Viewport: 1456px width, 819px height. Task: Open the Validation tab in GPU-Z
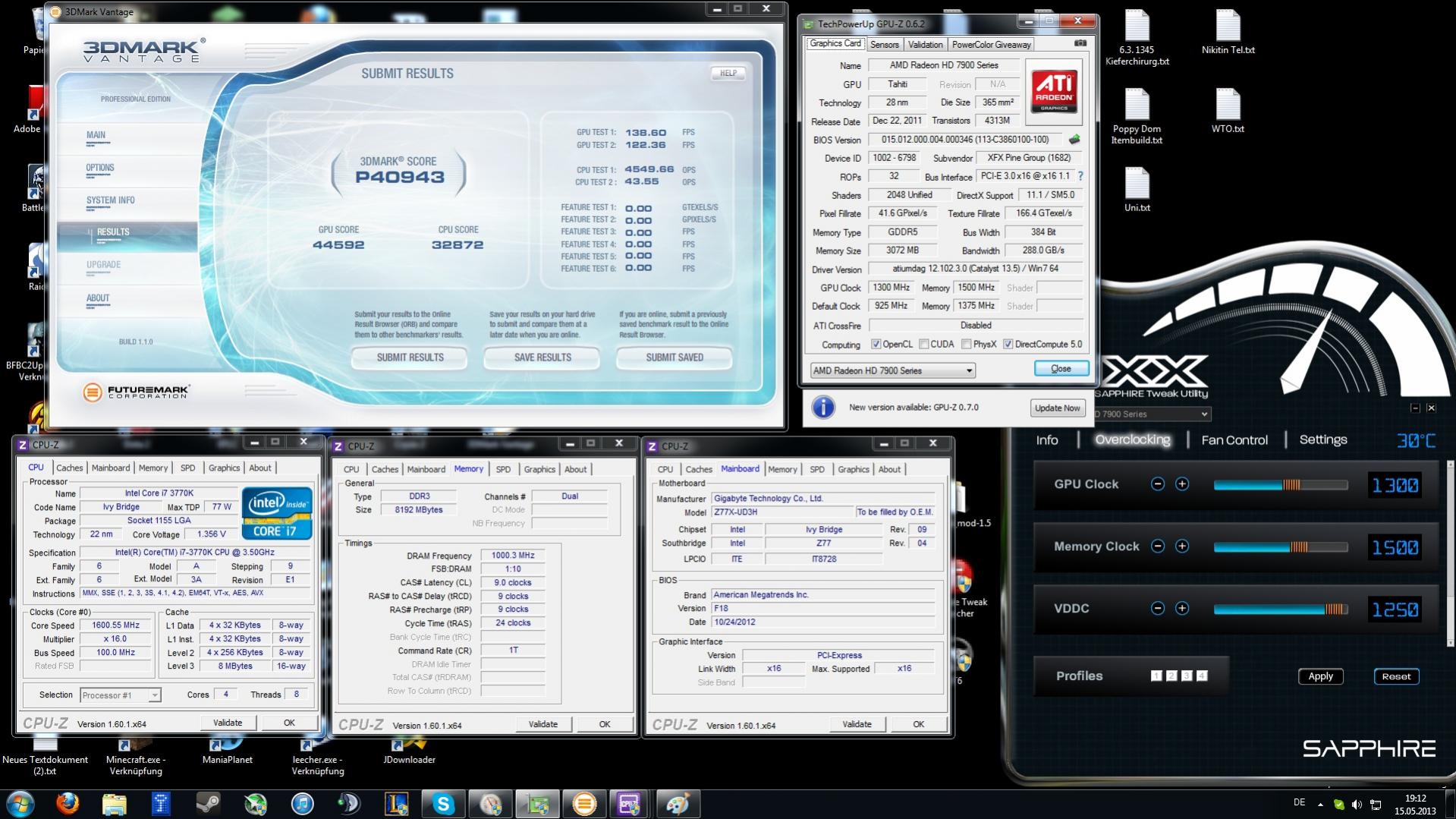925,44
